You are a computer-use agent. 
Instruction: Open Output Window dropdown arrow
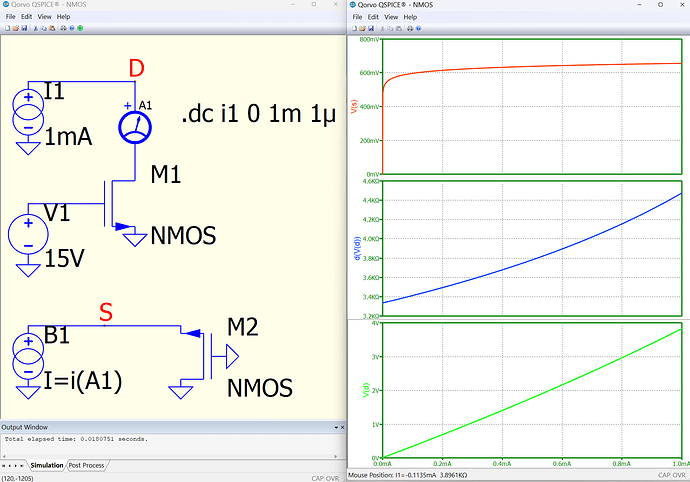tap(336, 427)
